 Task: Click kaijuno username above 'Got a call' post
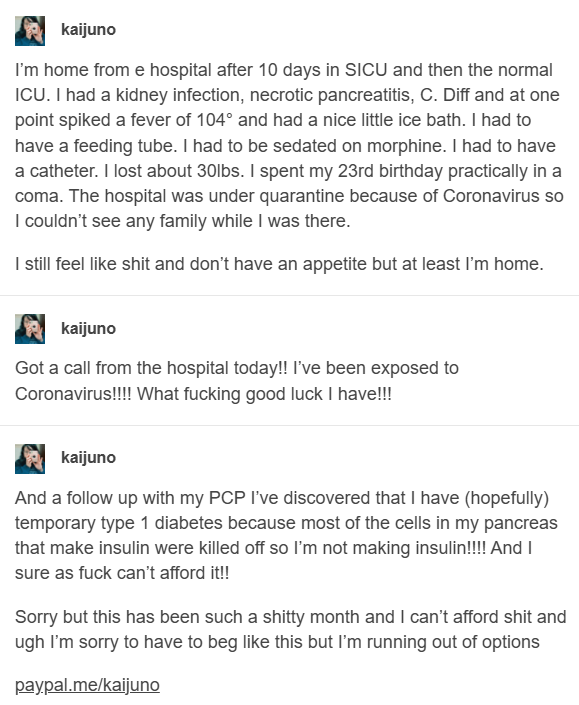[89, 328]
